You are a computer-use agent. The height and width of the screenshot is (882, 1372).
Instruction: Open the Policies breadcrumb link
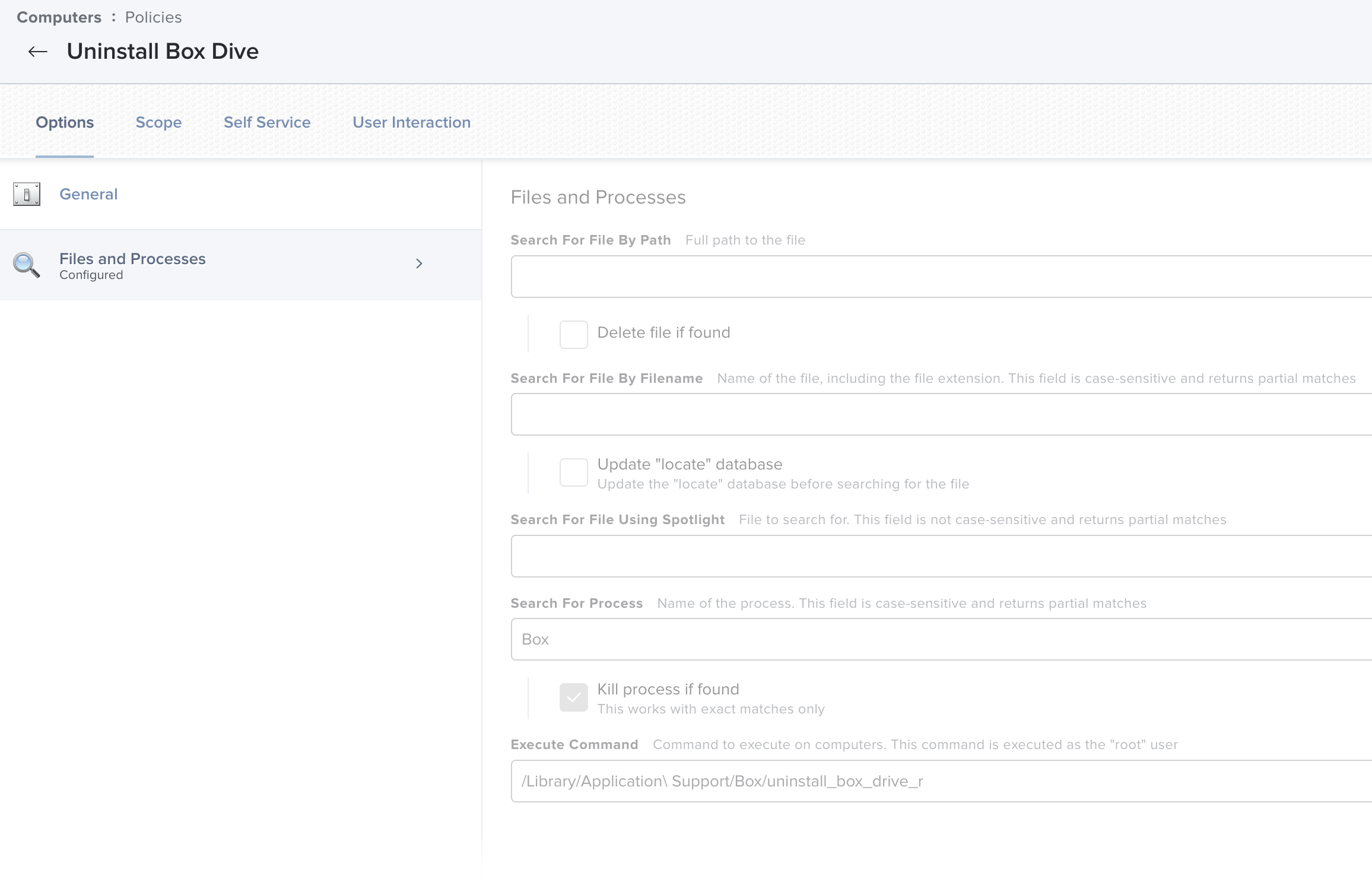(x=153, y=17)
